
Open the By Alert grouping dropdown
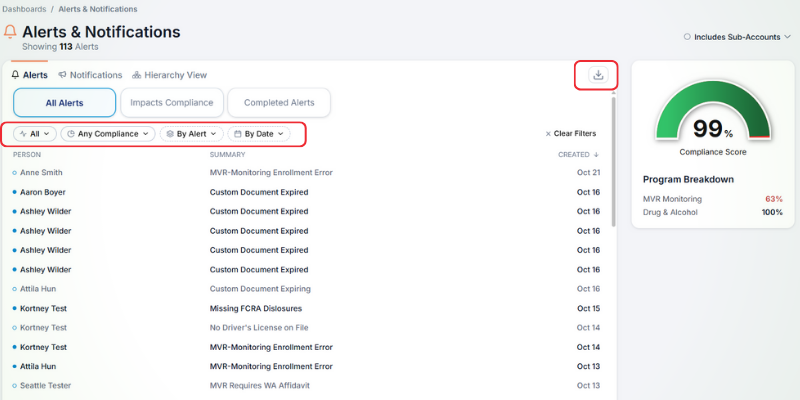(x=191, y=133)
